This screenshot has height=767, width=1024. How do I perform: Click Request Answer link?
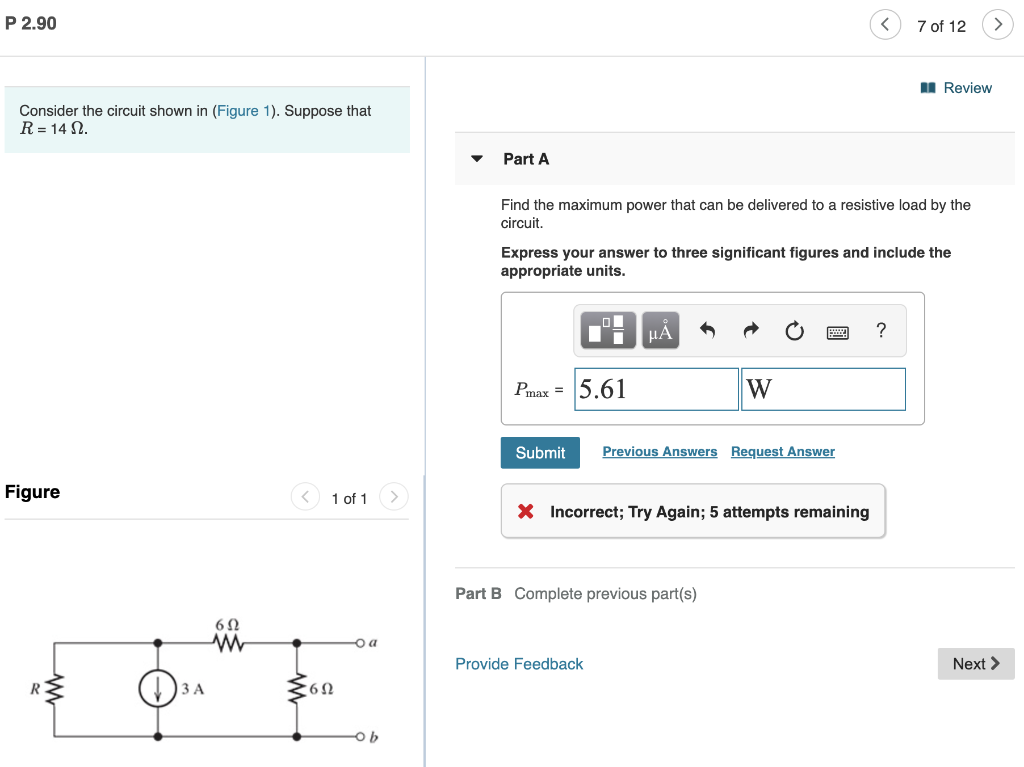[x=783, y=451]
